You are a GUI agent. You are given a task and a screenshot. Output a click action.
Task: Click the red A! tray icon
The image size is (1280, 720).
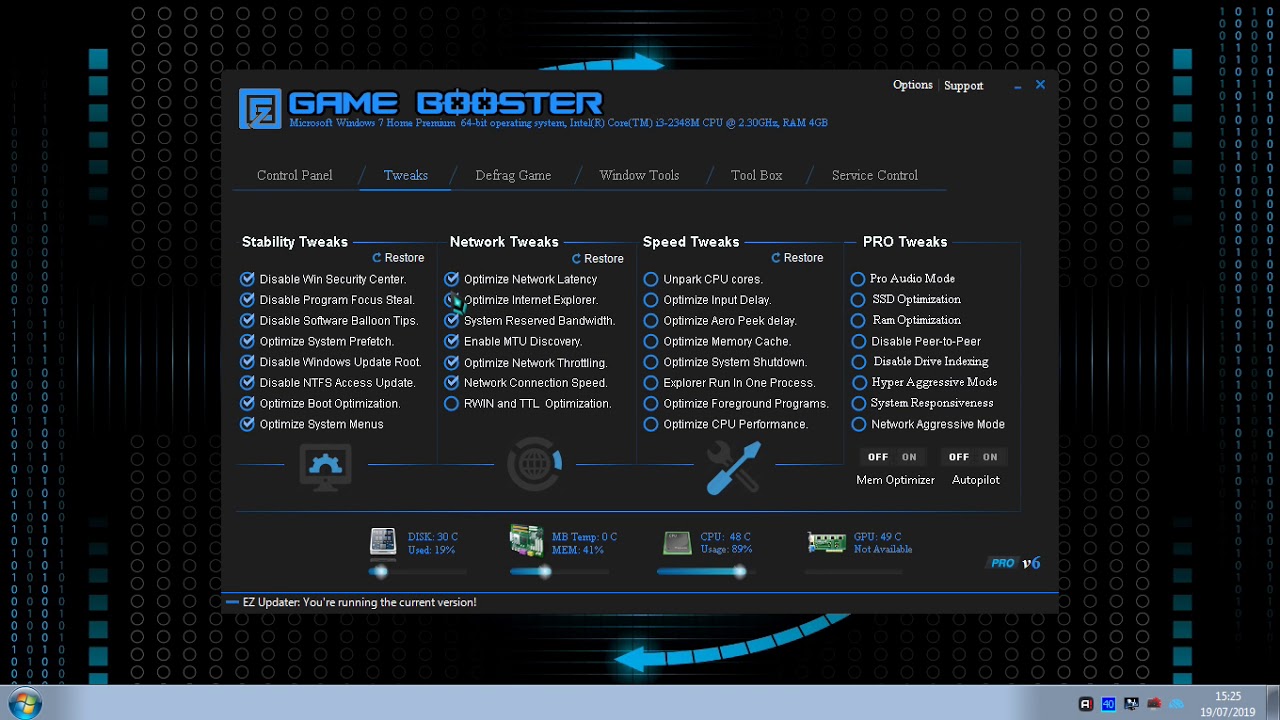pos(1086,704)
